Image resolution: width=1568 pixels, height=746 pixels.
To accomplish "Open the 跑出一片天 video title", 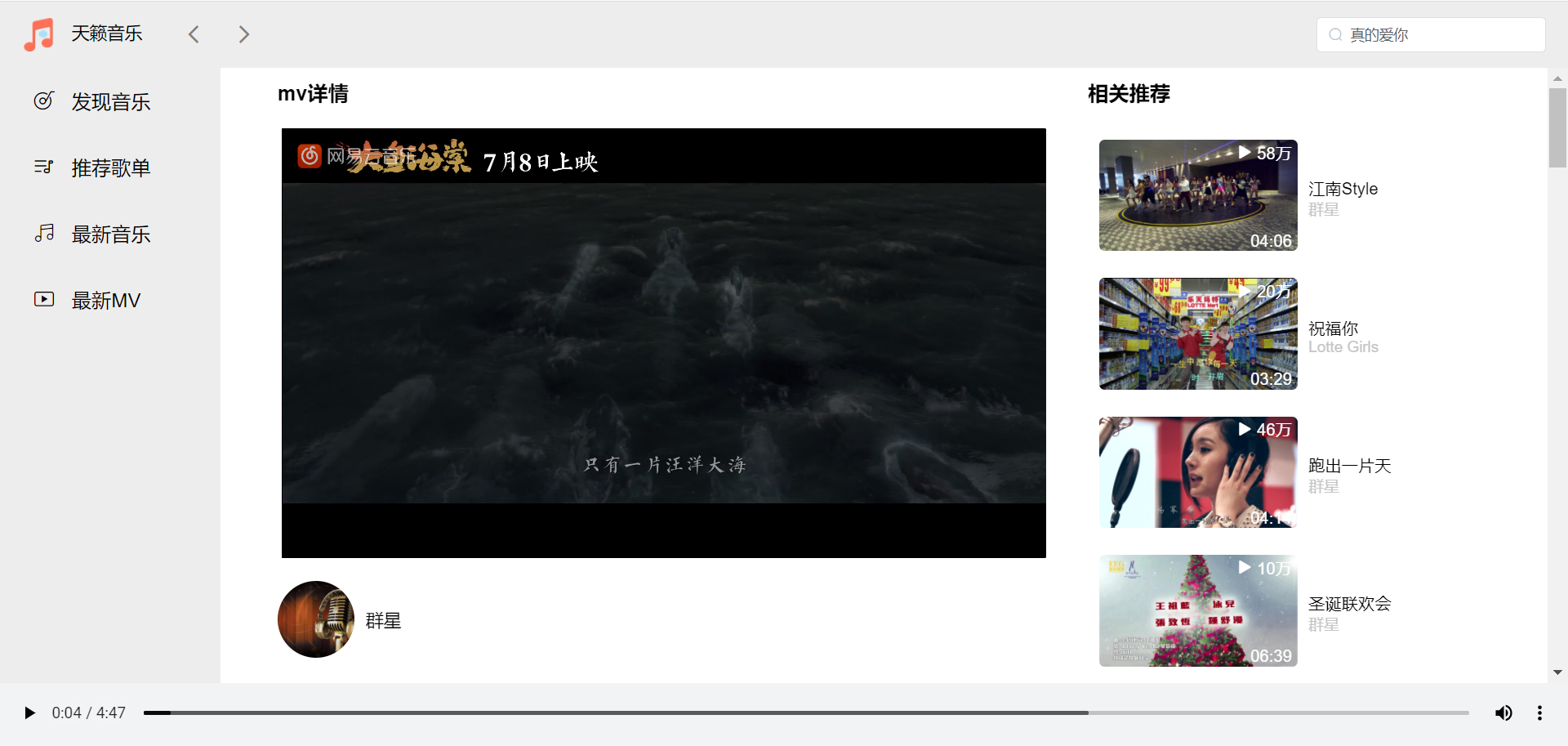I will point(1349,466).
